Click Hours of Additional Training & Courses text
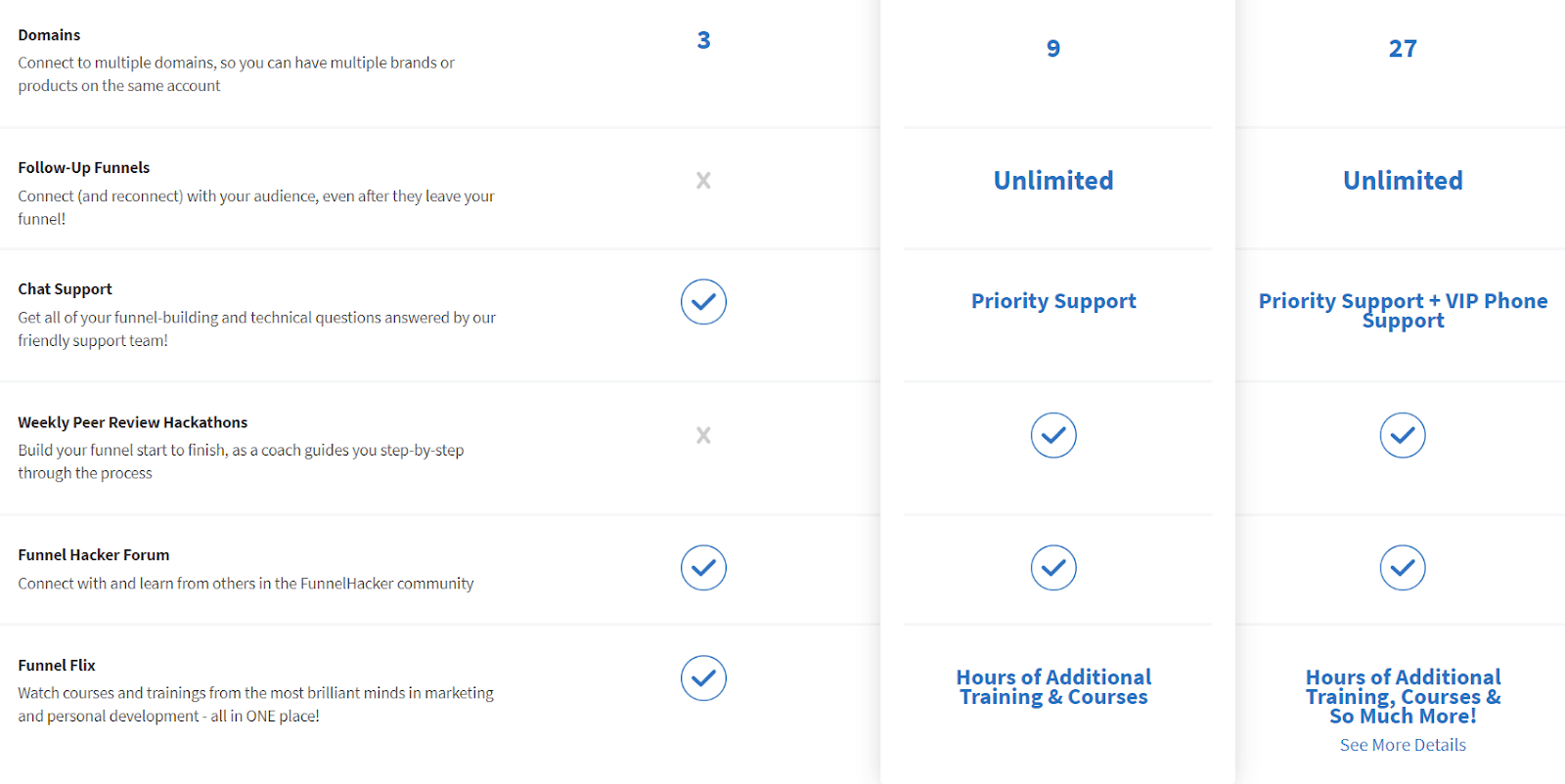This screenshot has width=1565, height=784. coord(1053,687)
